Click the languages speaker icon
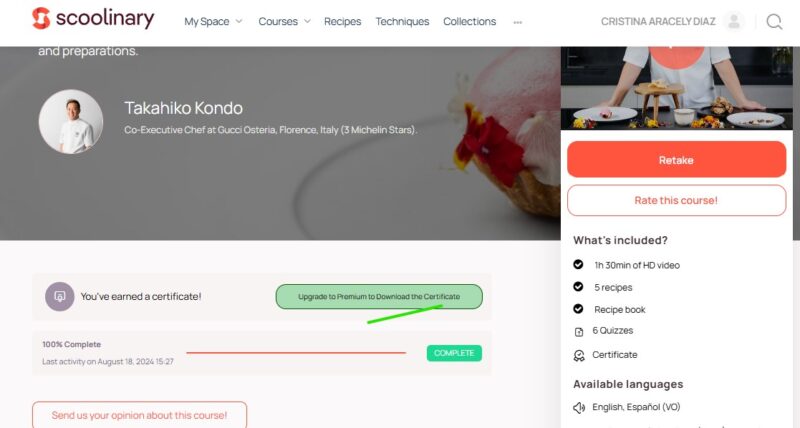 pyautogui.click(x=578, y=407)
